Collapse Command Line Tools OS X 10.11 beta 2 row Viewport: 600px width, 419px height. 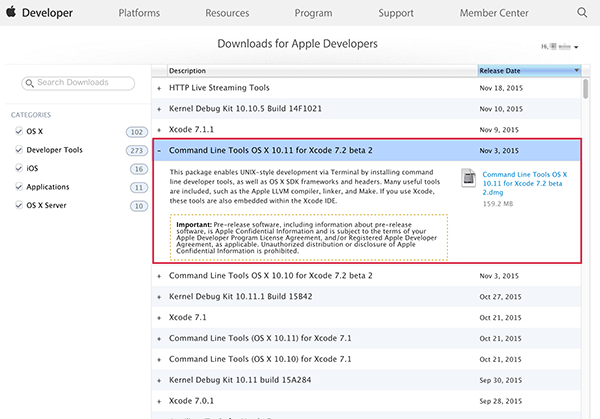[159, 151]
